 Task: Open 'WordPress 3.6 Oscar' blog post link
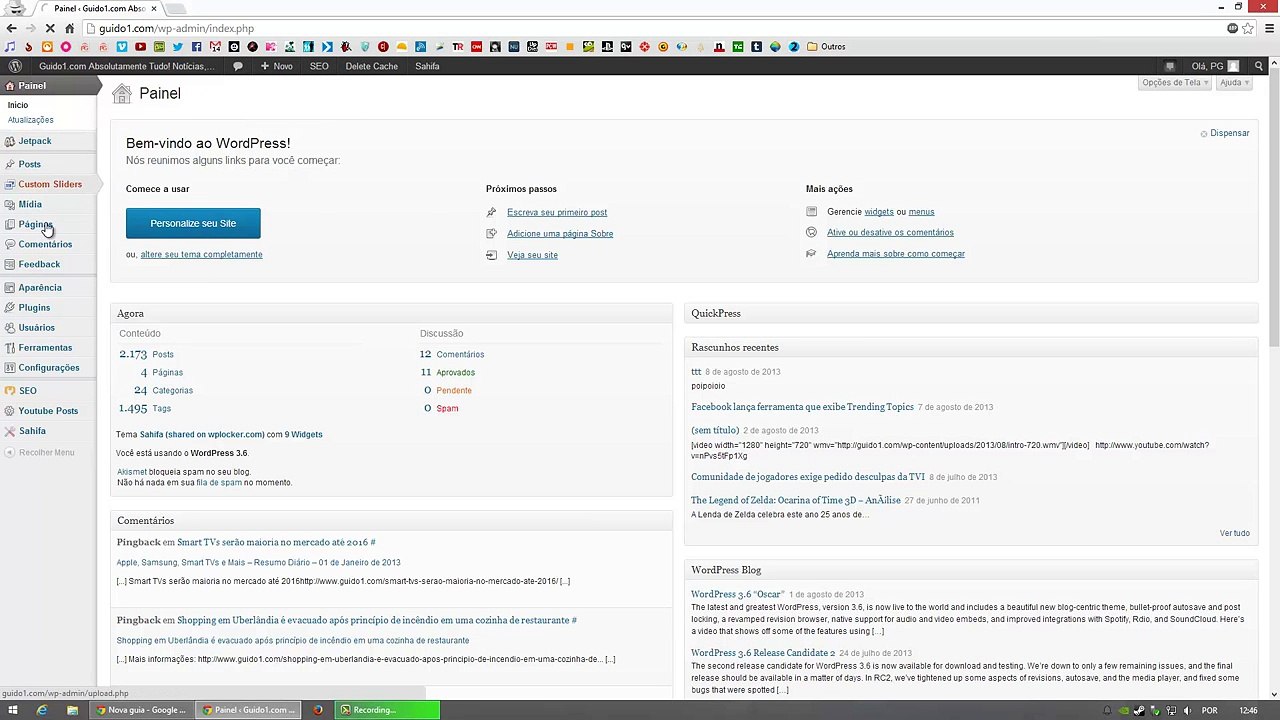(x=737, y=594)
